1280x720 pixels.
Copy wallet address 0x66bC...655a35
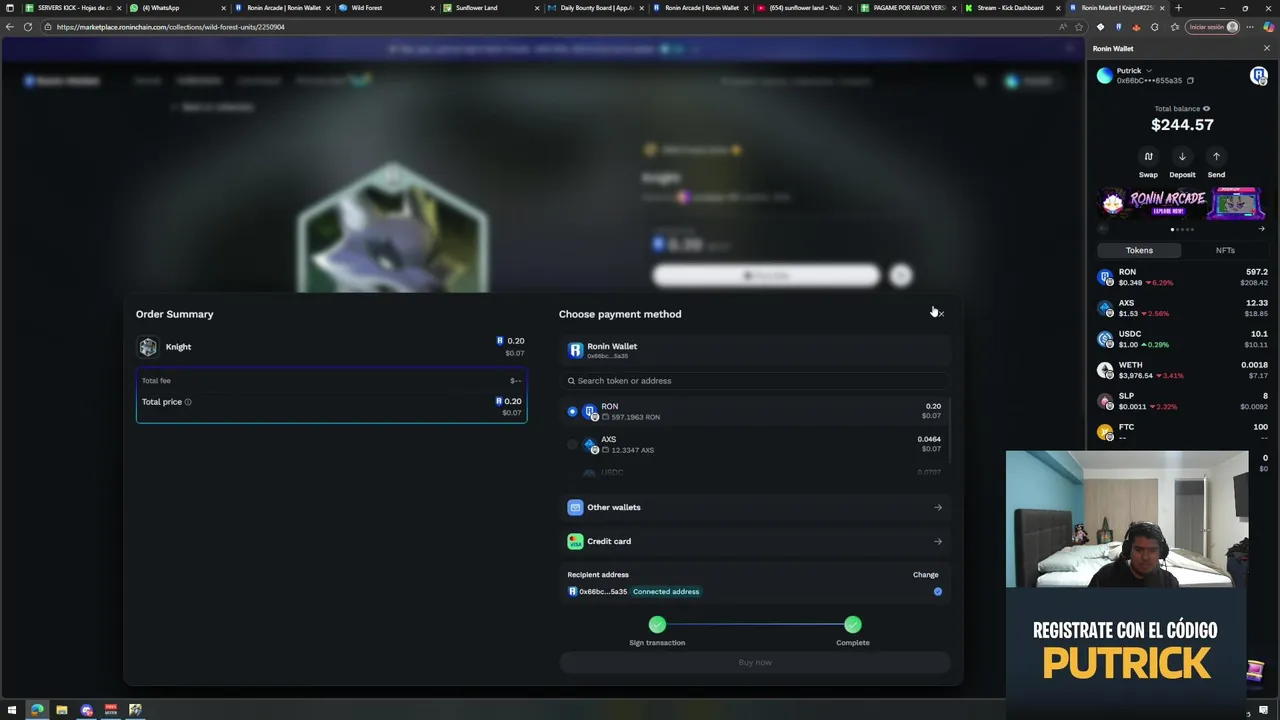(1190, 80)
